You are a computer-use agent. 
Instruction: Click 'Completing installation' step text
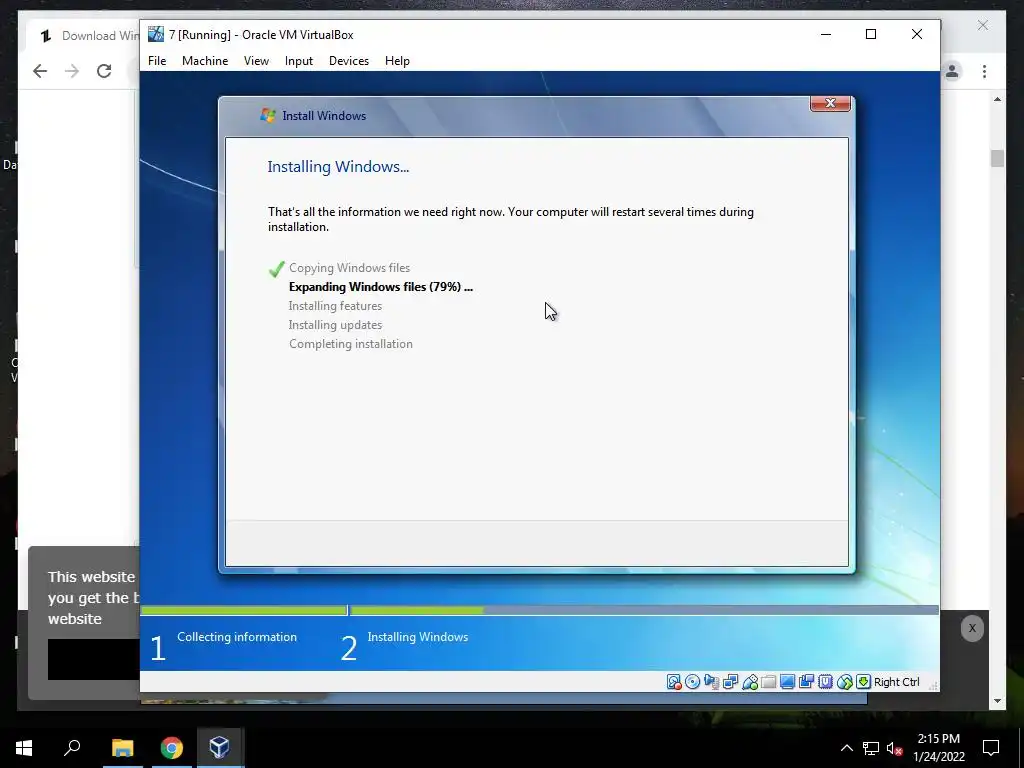click(x=351, y=344)
